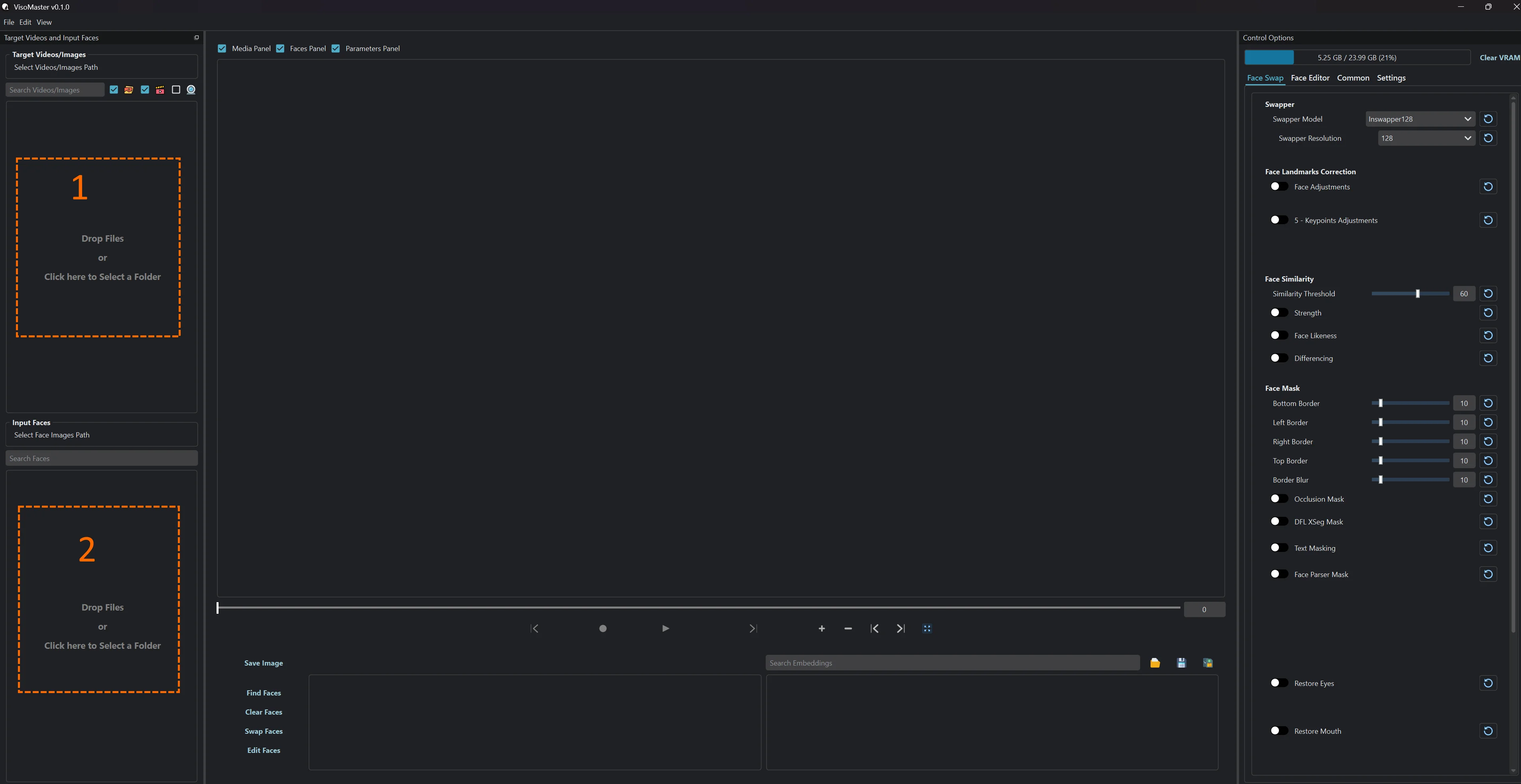
Task: Expand the Swapper Resolution dropdown
Action: coord(1426,138)
